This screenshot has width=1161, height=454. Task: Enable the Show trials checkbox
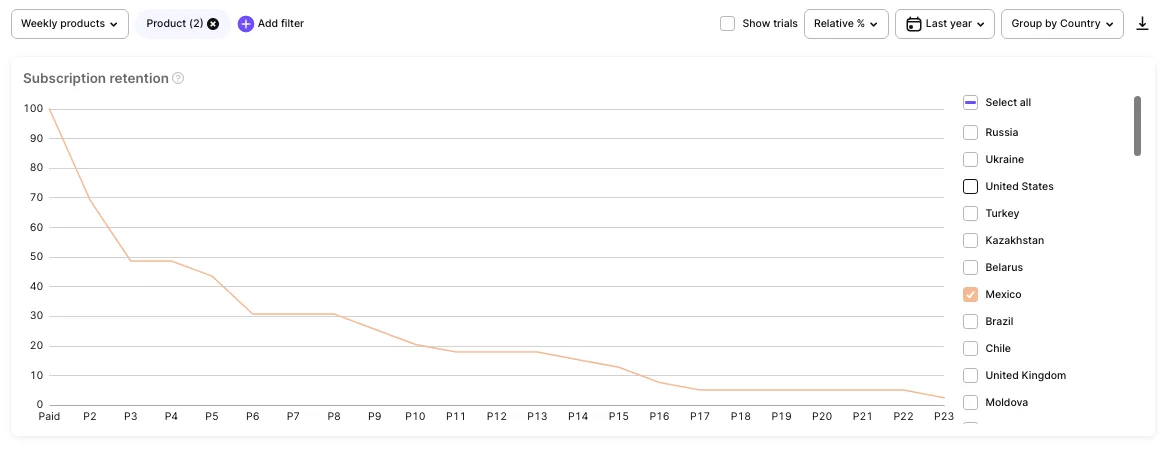728,24
